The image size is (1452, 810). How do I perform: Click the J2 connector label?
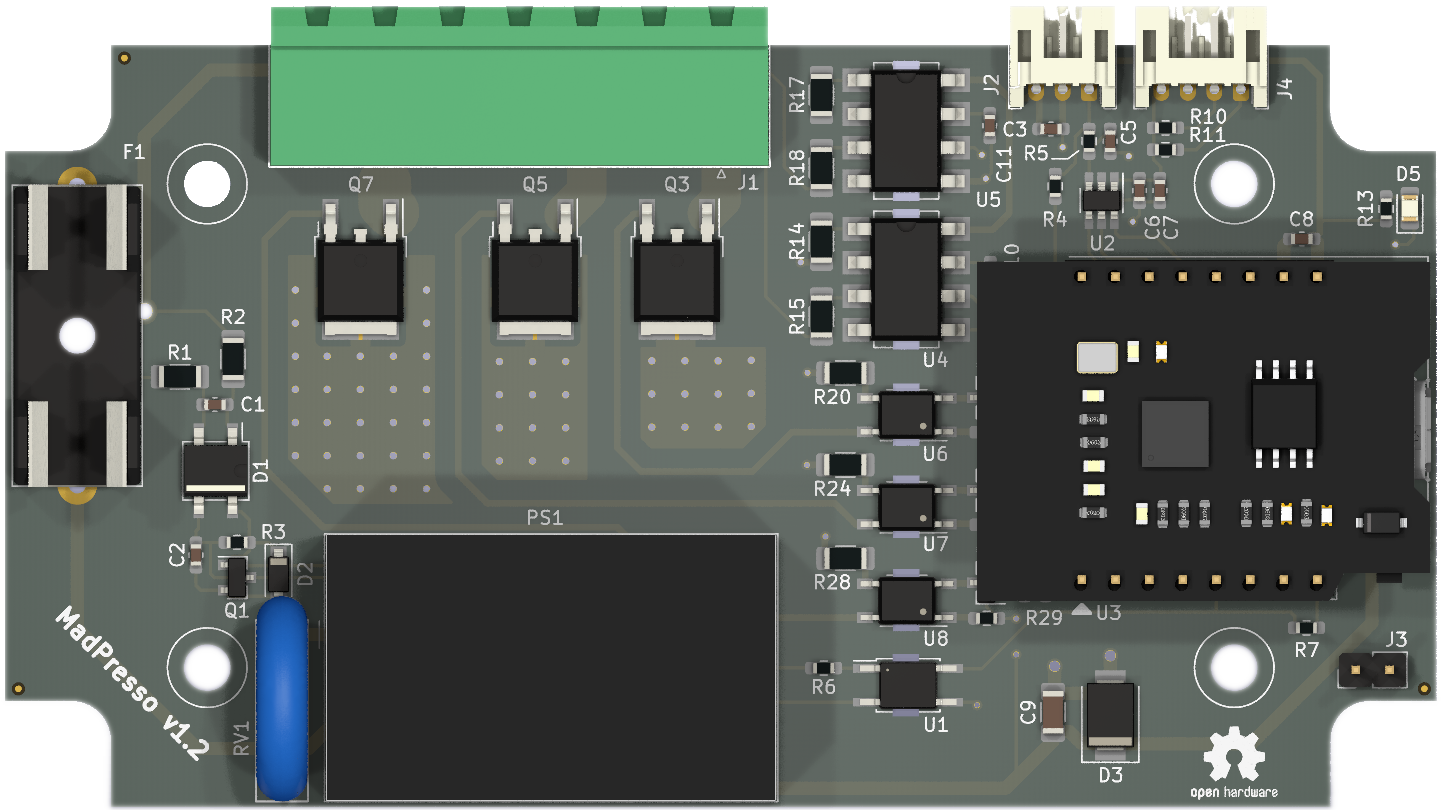tap(991, 86)
